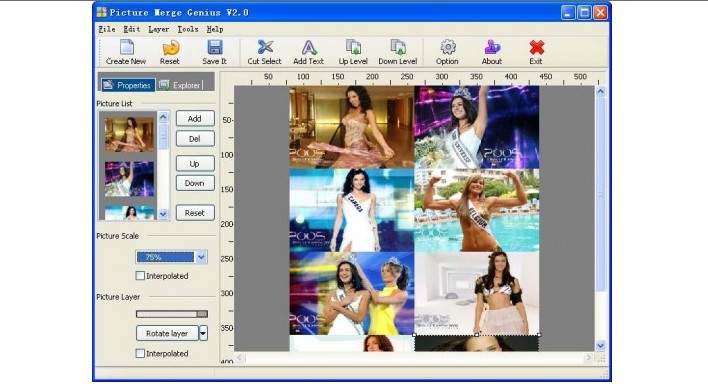Expand the Rotate layer dropdown arrow
The height and width of the screenshot is (391, 708).
[204, 334]
